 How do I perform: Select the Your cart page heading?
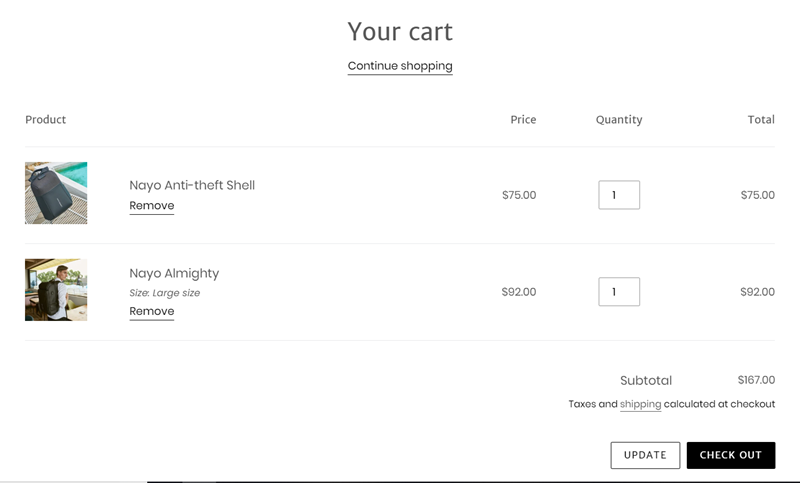pos(400,32)
